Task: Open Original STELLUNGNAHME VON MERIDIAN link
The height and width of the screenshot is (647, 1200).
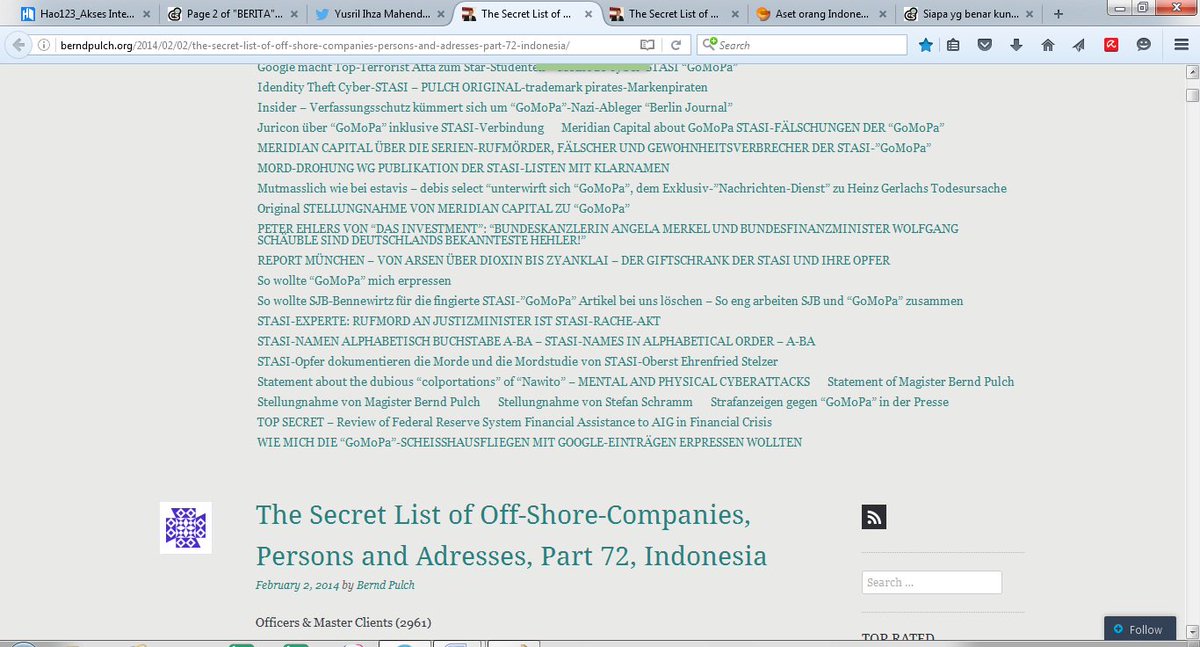Action: click(x=443, y=208)
